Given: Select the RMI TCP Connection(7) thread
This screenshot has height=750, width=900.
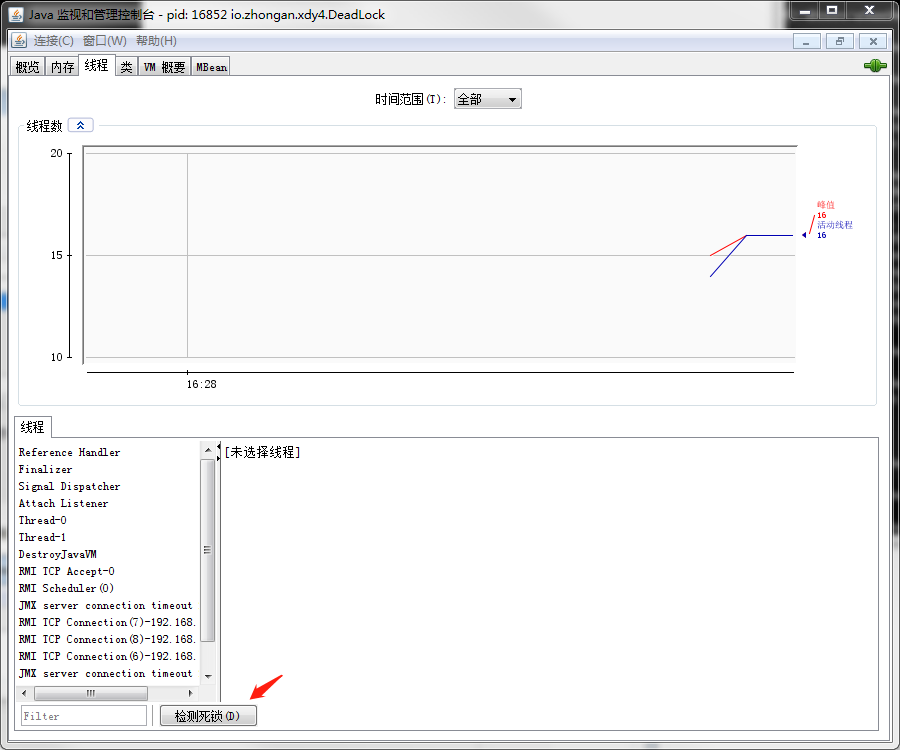Looking at the screenshot, I should click(x=107, y=622).
